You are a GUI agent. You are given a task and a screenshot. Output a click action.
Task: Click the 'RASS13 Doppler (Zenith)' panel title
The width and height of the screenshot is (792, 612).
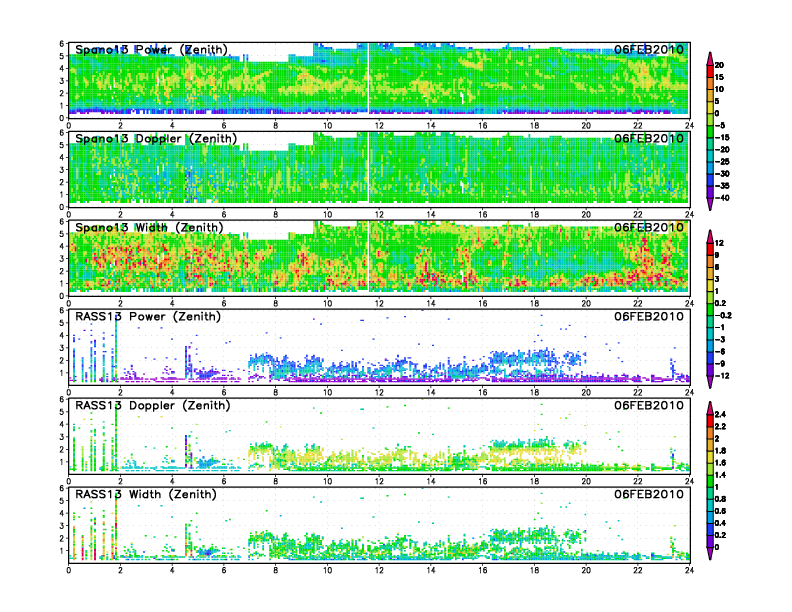click(x=153, y=405)
